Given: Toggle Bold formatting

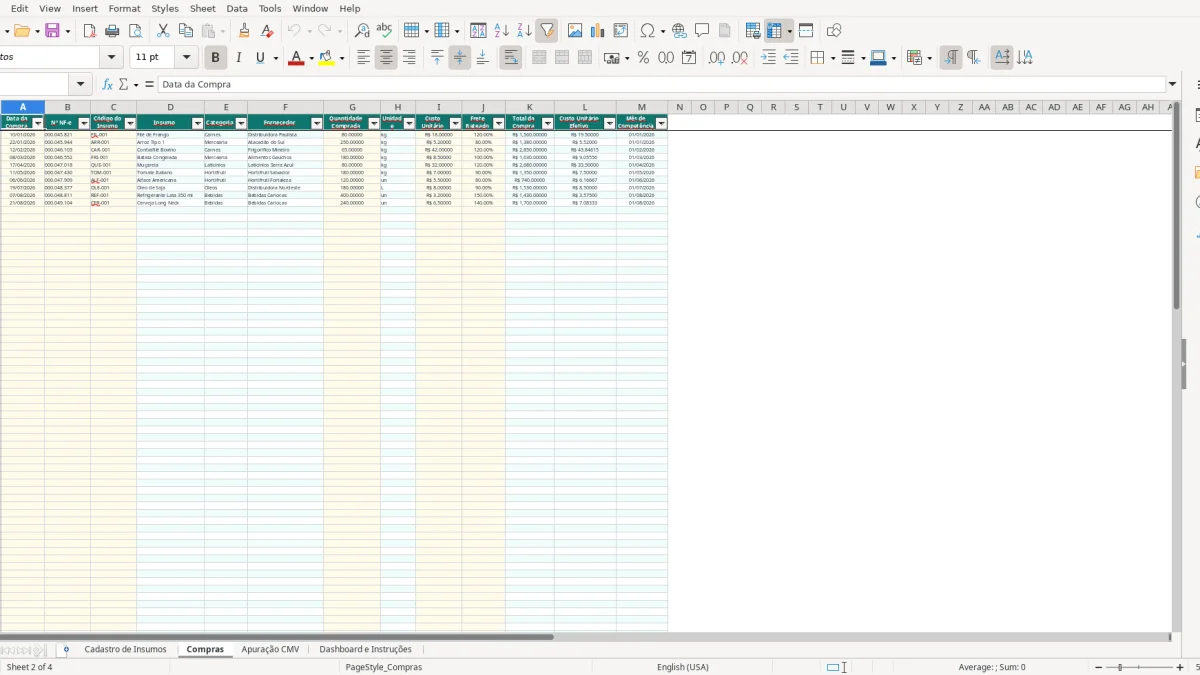Looking at the screenshot, I should (x=215, y=58).
